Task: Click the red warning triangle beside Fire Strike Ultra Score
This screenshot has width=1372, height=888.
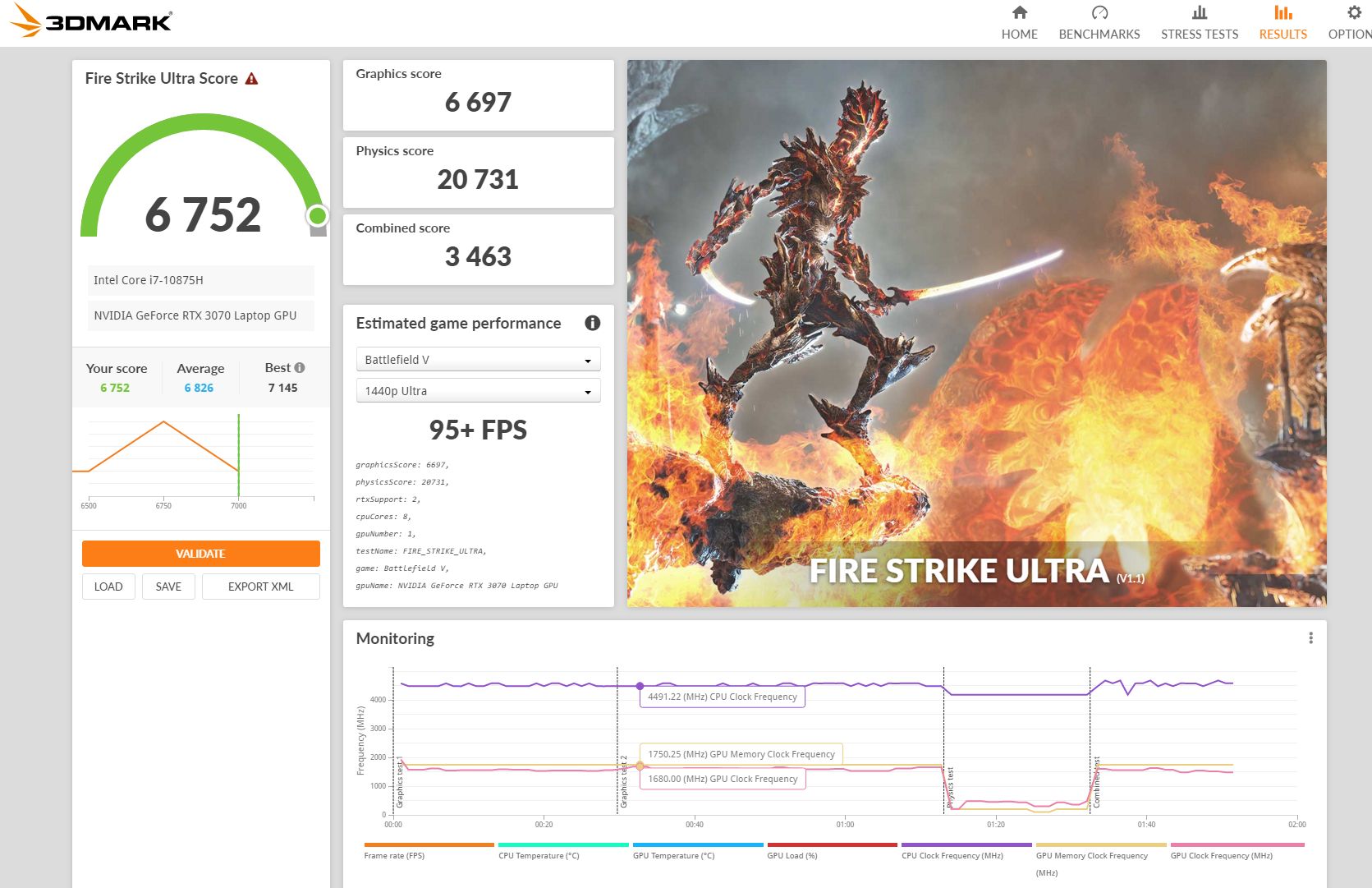Action: click(252, 79)
